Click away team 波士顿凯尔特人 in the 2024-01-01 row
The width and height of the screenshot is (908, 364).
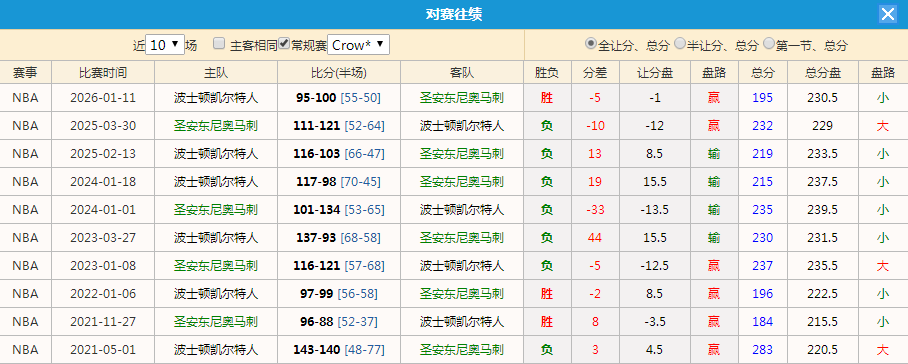(x=462, y=209)
